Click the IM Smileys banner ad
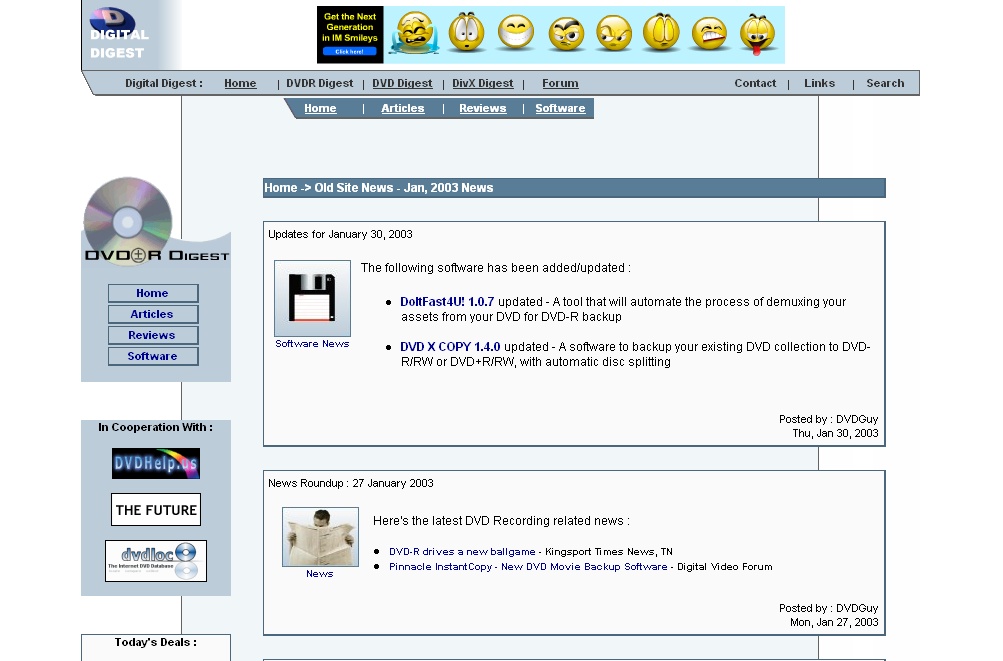The image size is (1003, 661). [x=350, y=35]
